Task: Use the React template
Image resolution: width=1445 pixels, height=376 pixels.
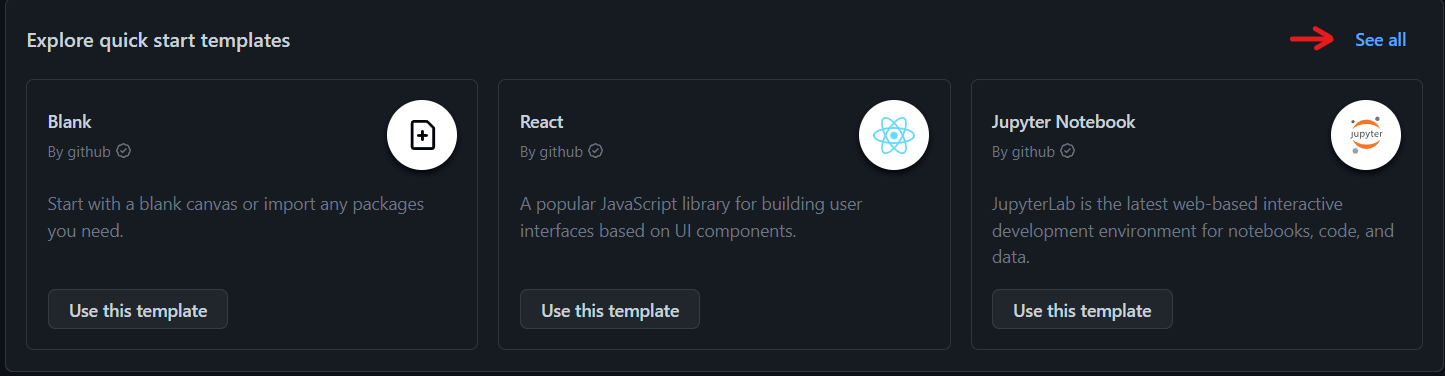Action: click(610, 310)
